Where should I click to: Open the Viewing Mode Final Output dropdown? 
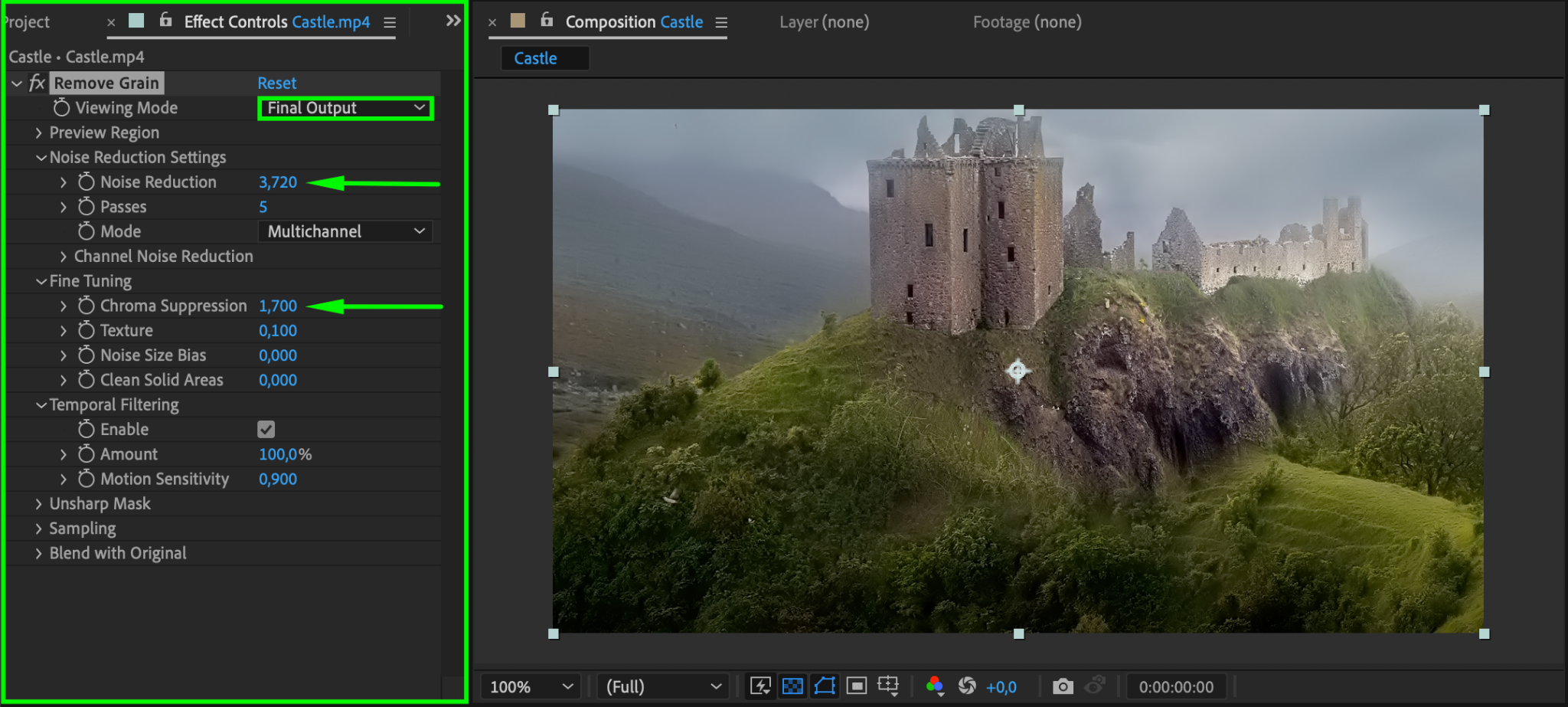pyautogui.click(x=345, y=108)
